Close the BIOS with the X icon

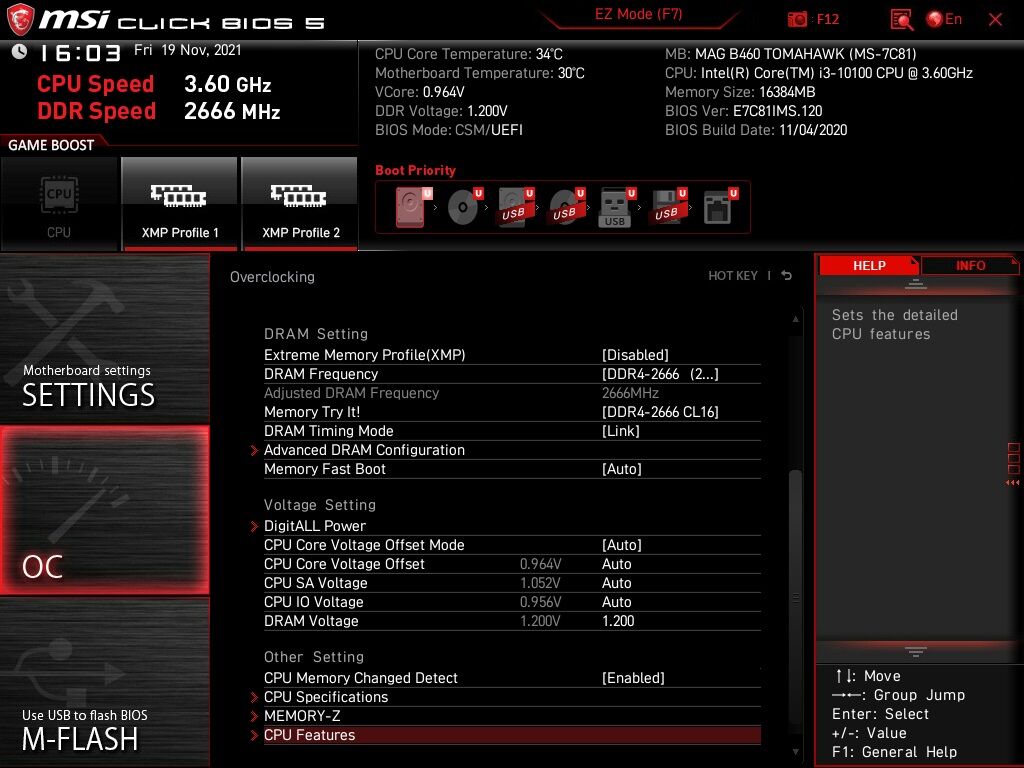pyautogui.click(x=995, y=20)
